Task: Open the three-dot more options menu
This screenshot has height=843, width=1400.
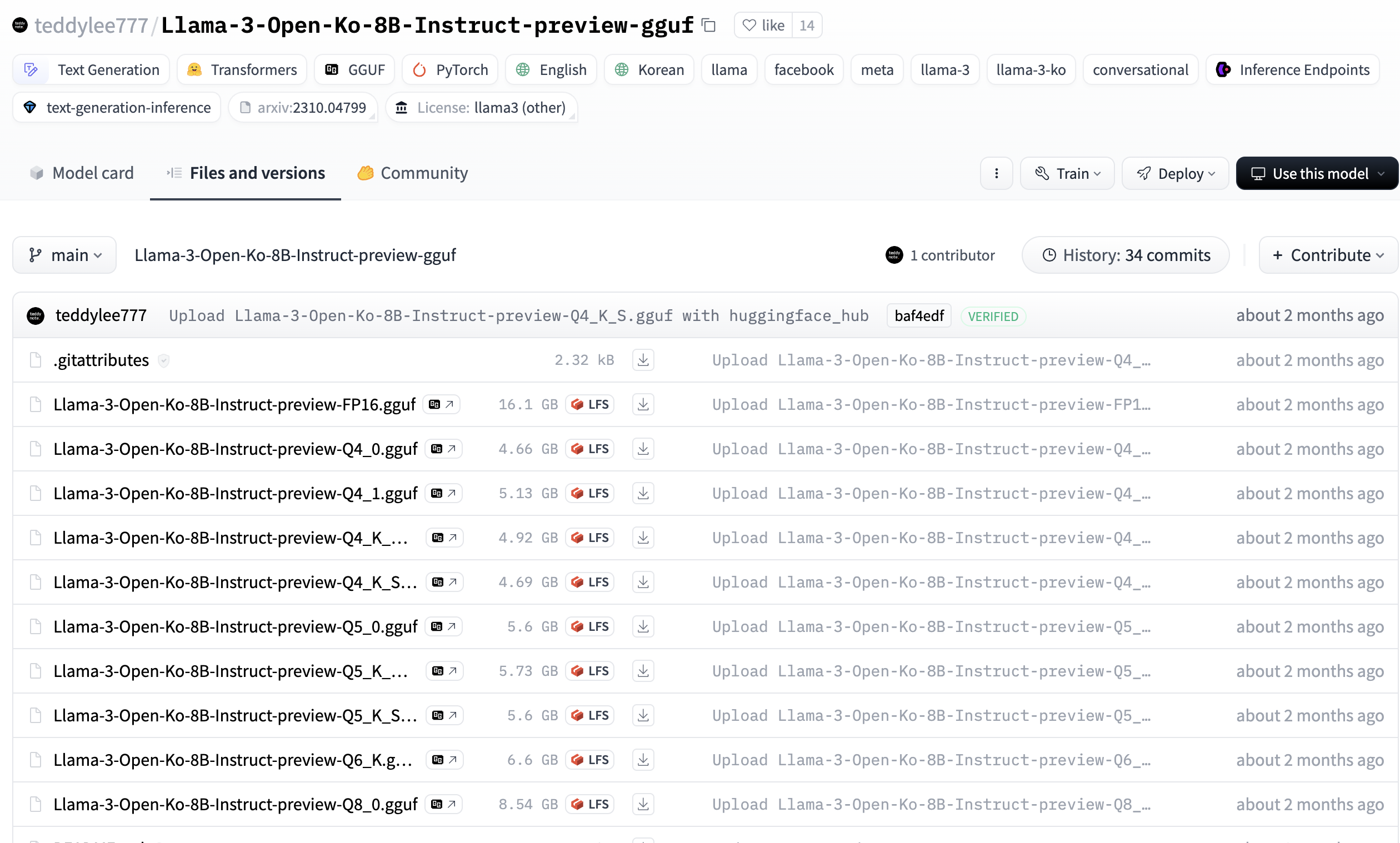Action: coord(996,173)
